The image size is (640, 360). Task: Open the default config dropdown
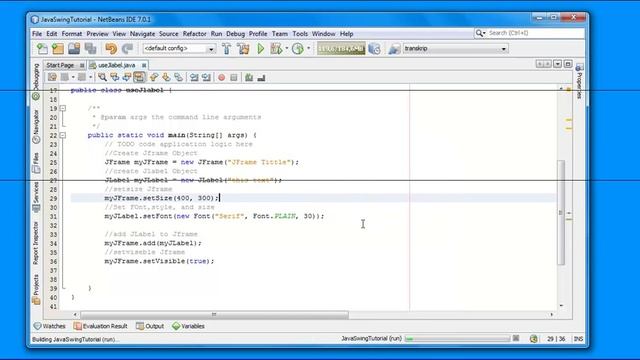point(211,49)
